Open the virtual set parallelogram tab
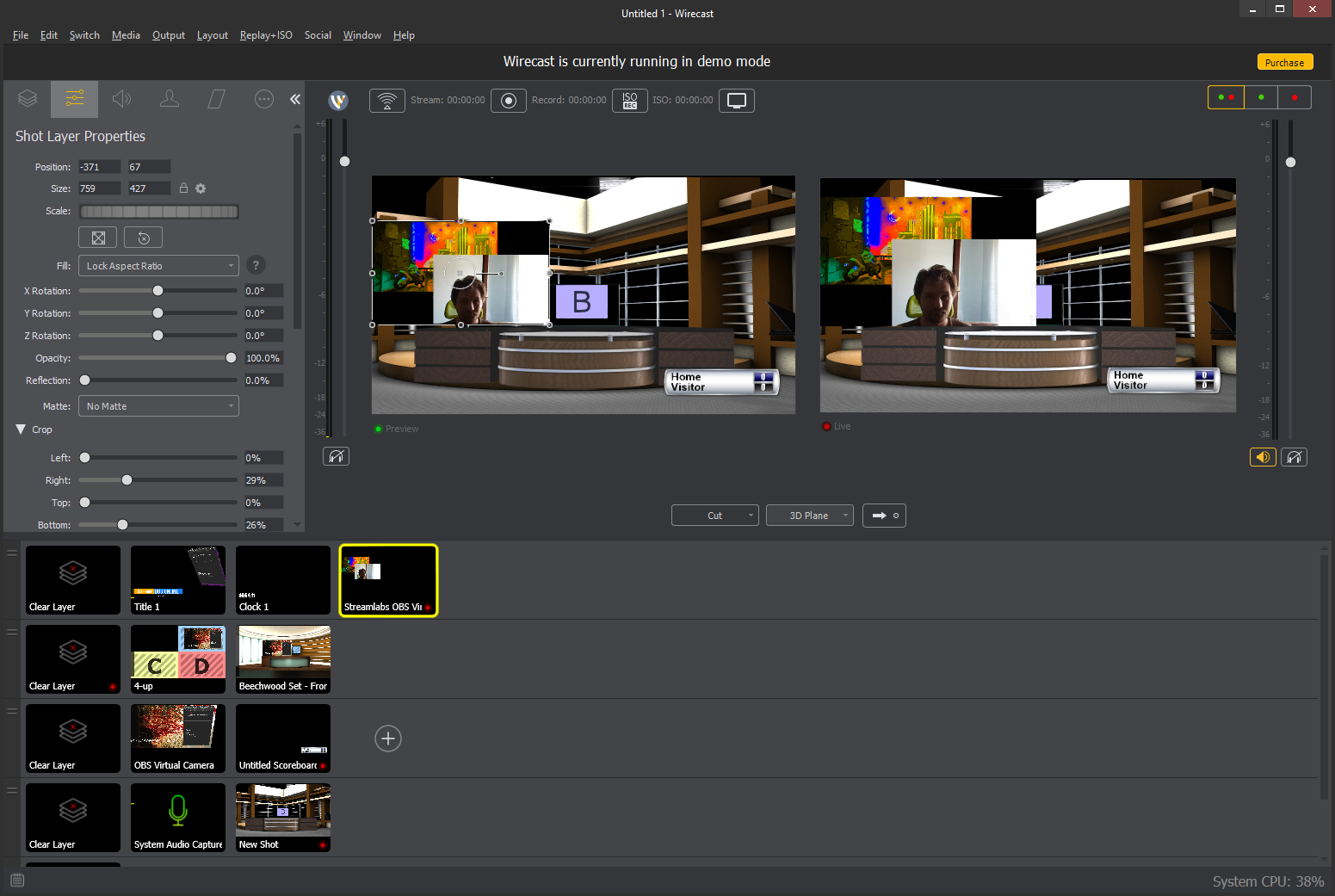This screenshot has height=896, width=1335. [x=217, y=99]
